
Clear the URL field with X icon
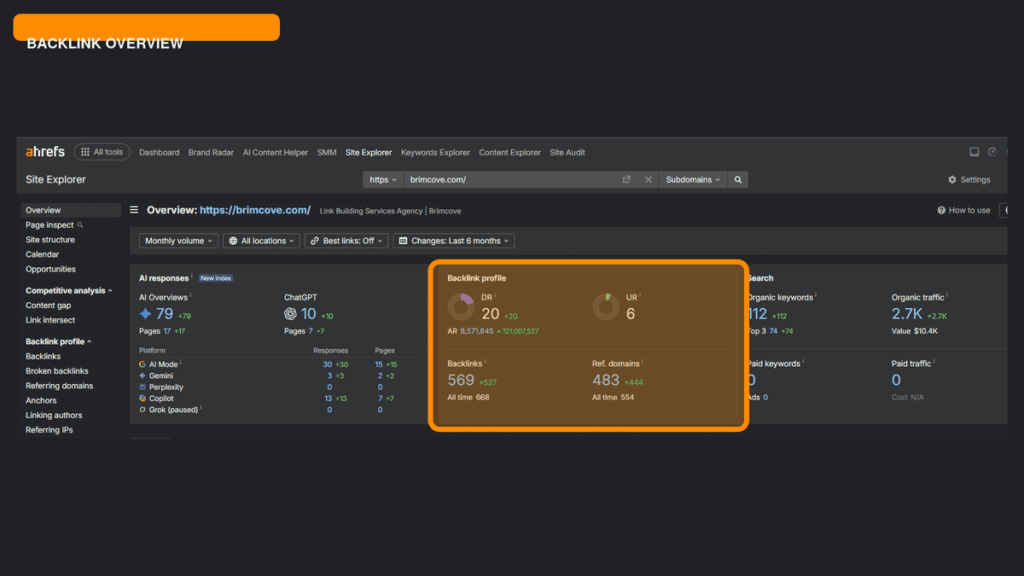tap(648, 180)
